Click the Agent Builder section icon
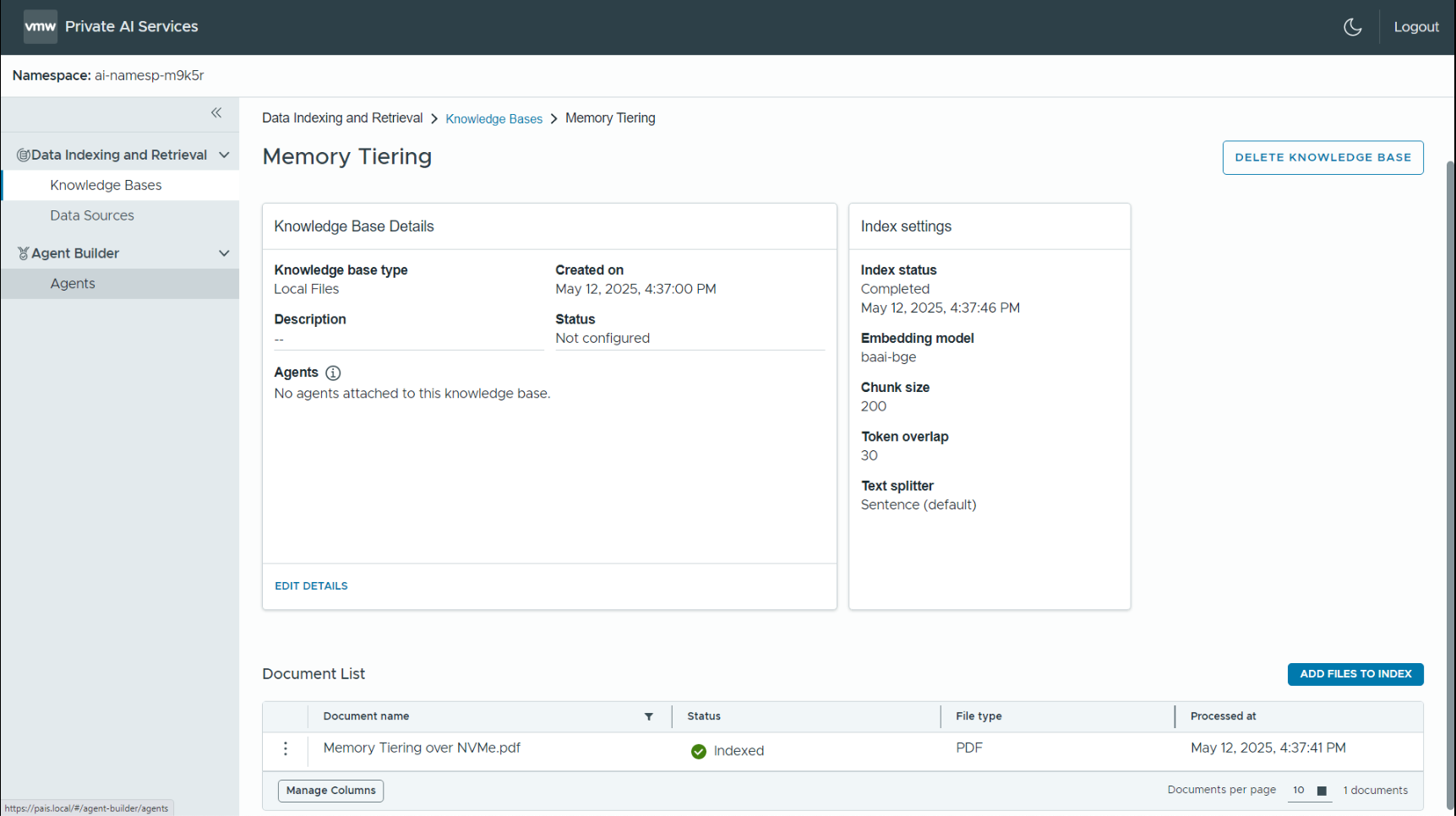 pos(24,253)
